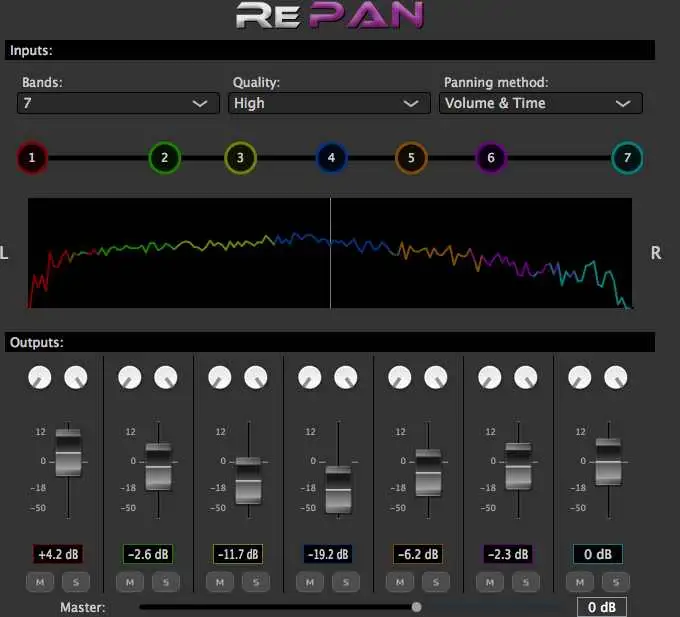Screen dimensions: 680x617
Task: Mute the +4.2 dB channel
Action: coord(40,582)
